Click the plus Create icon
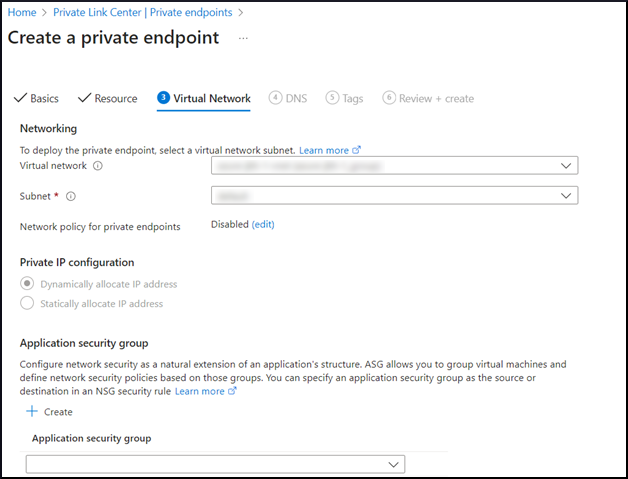The image size is (628, 479). 31,412
